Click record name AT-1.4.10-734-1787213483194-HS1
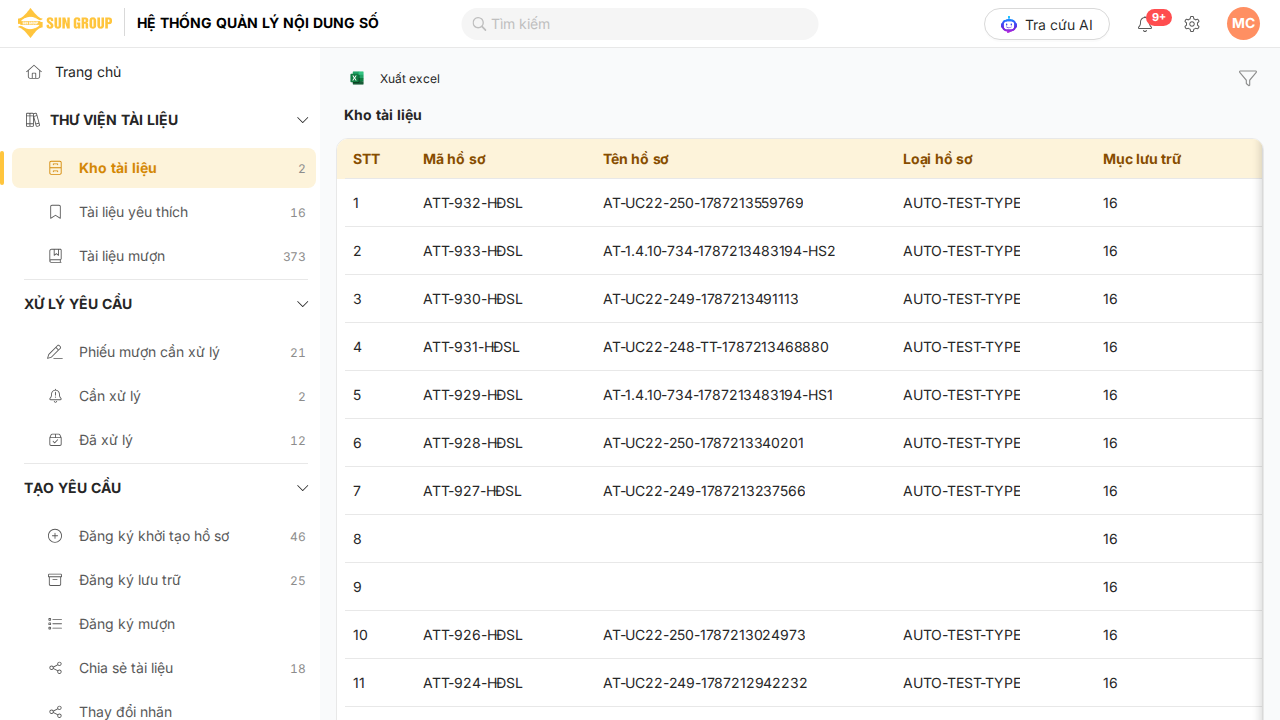 point(718,395)
